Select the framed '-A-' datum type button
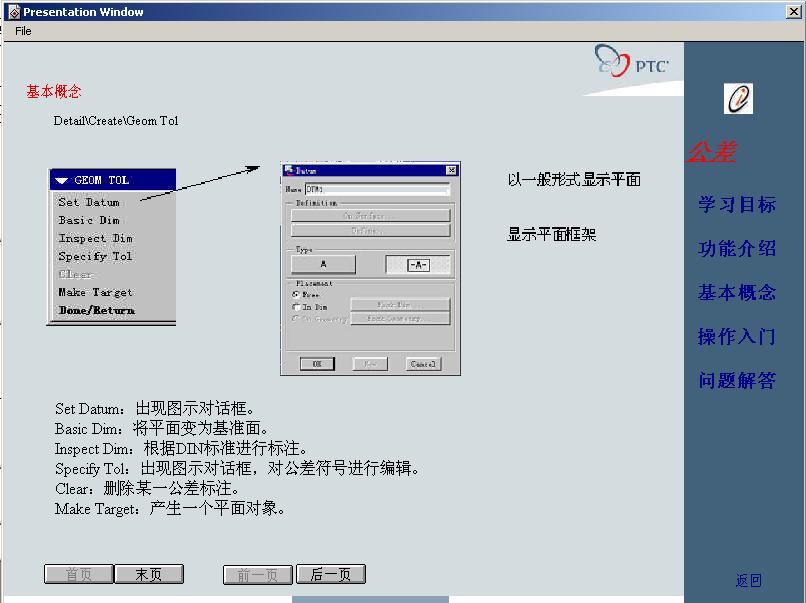The height and width of the screenshot is (603, 806). [x=418, y=265]
